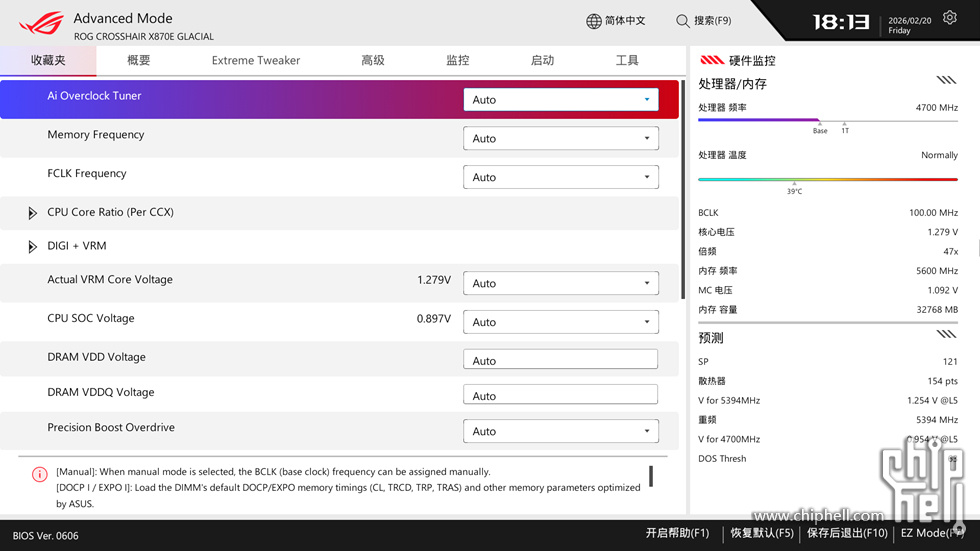Open the Ai Overclock Tuner dropdown
Viewport: 980px width, 551px height.
(560, 100)
